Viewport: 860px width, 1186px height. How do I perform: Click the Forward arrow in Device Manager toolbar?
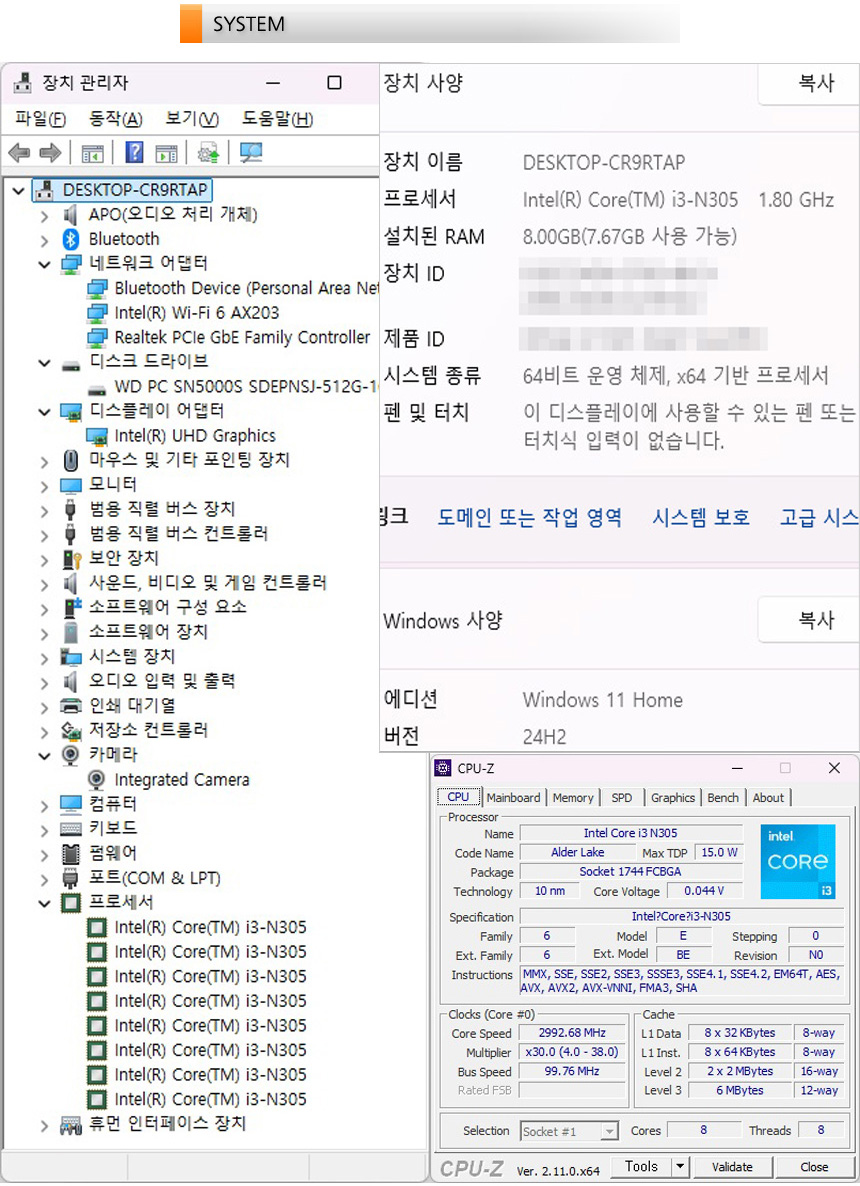50,153
